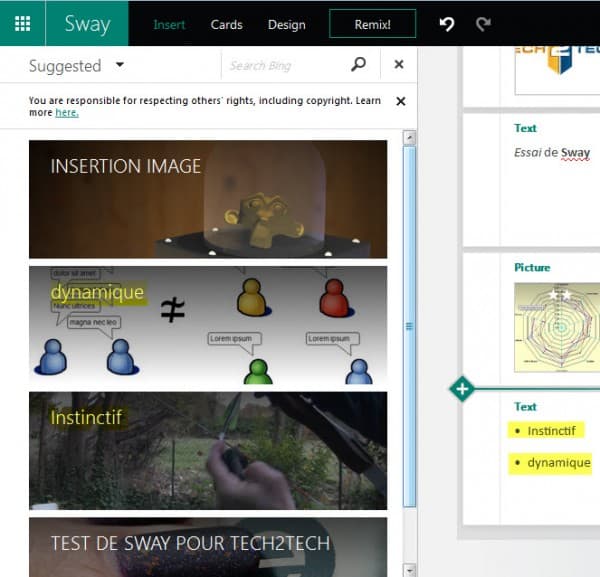Select the radar chart picture card
600x577 pixels.
click(556, 327)
